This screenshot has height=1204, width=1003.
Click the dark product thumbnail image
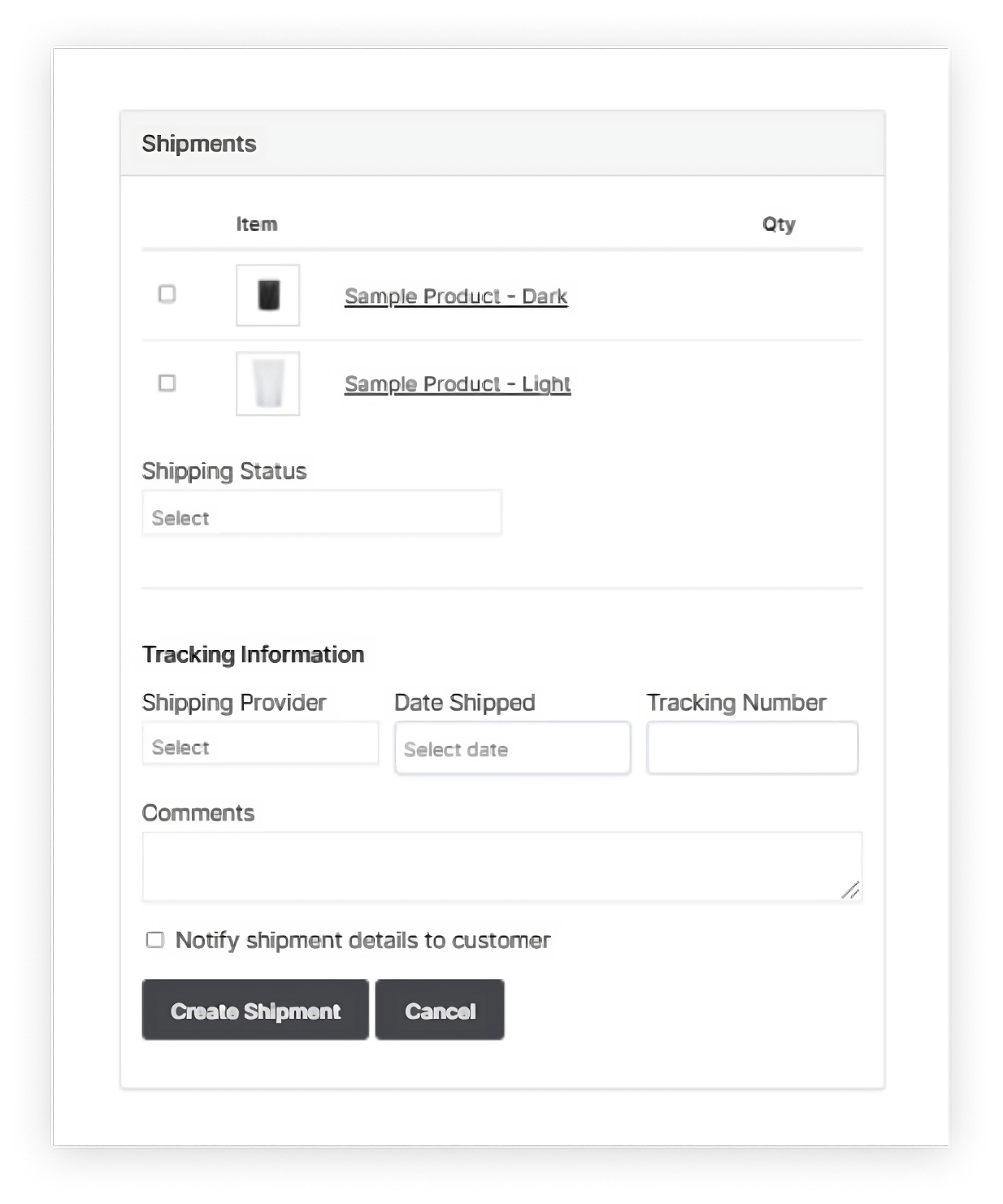[x=268, y=295]
